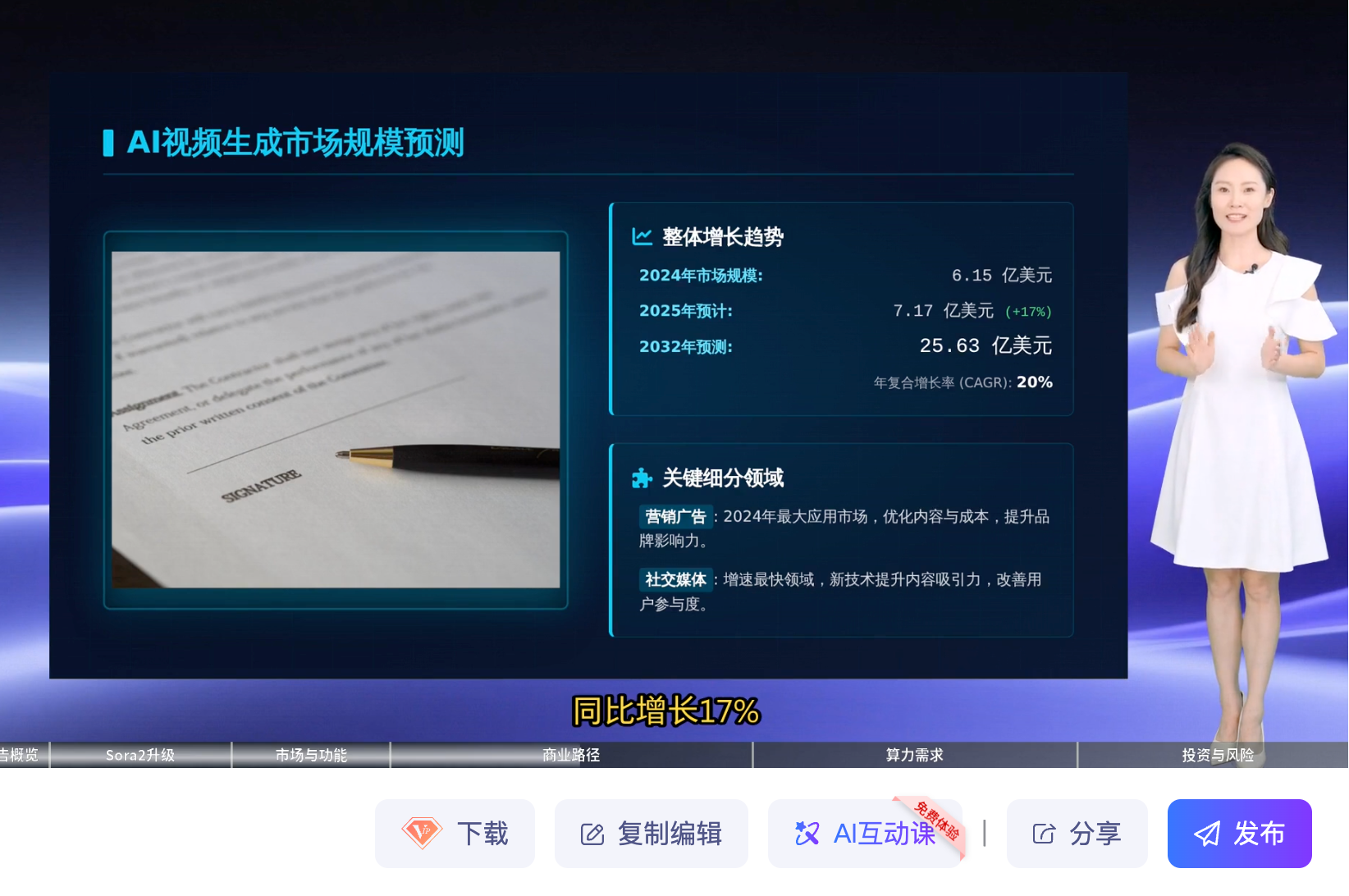The width and height of the screenshot is (1349, 896).
Task: Jump to the 市场与功能 chapter segment
Action: click(311, 755)
